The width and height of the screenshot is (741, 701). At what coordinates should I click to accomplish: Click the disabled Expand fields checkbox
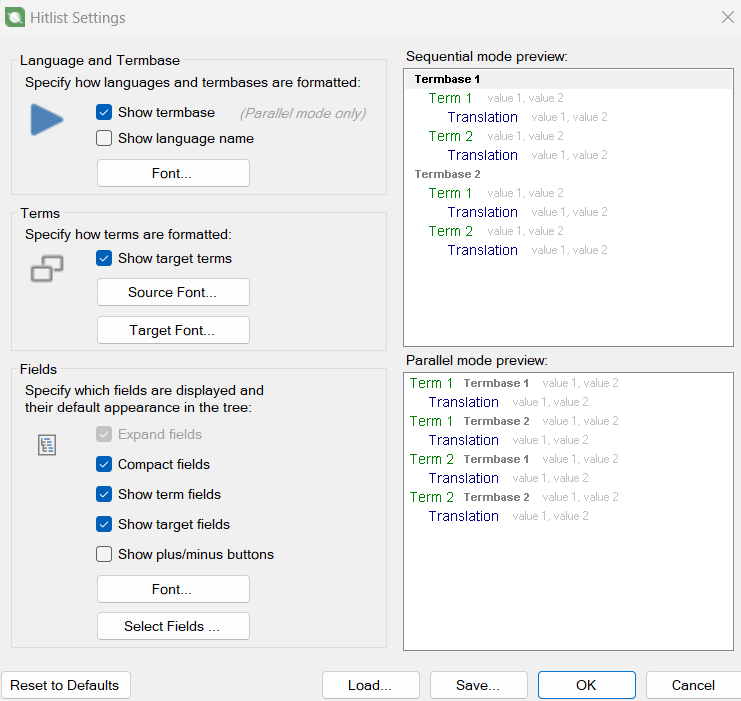(x=104, y=434)
